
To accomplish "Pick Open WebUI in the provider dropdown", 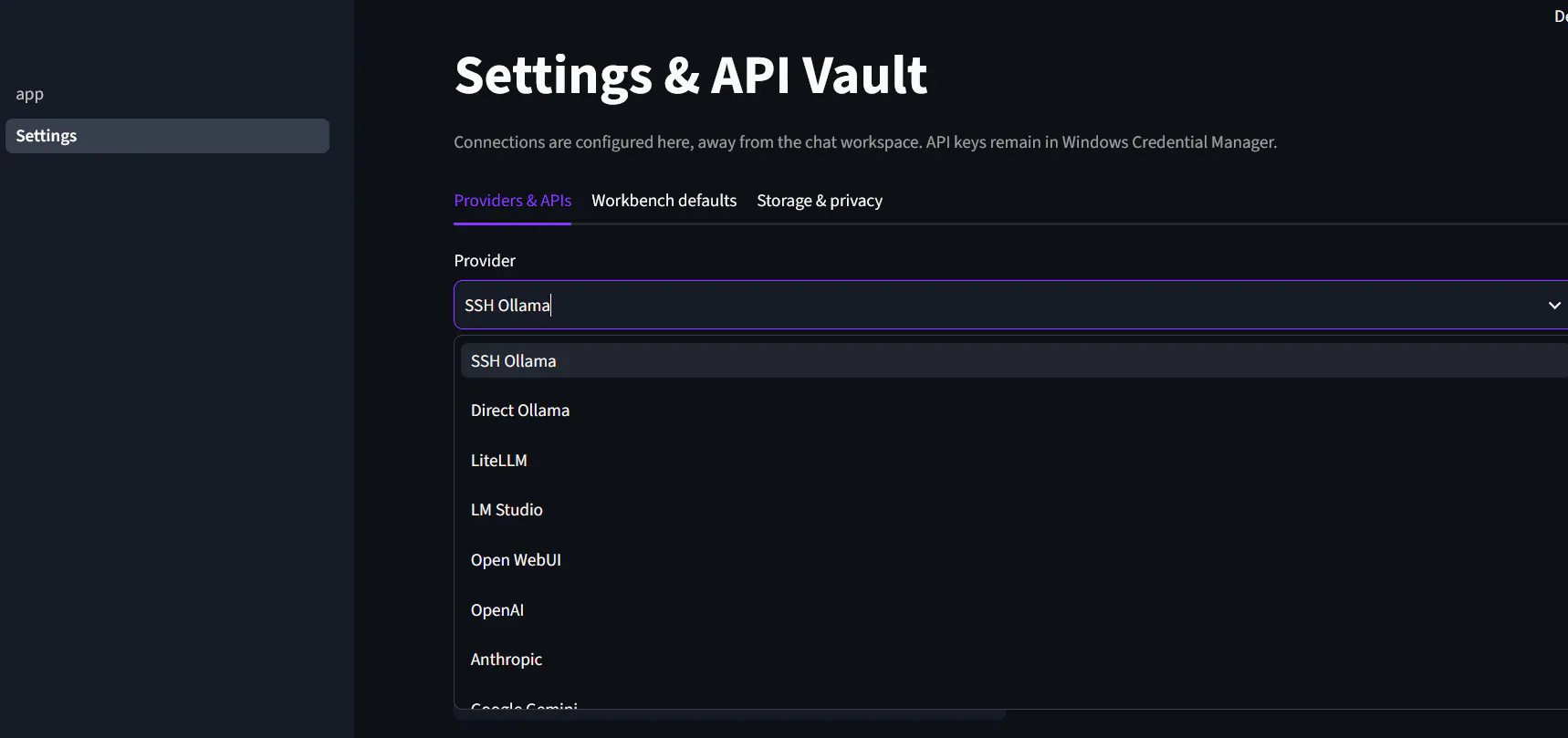I will tap(1014, 560).
